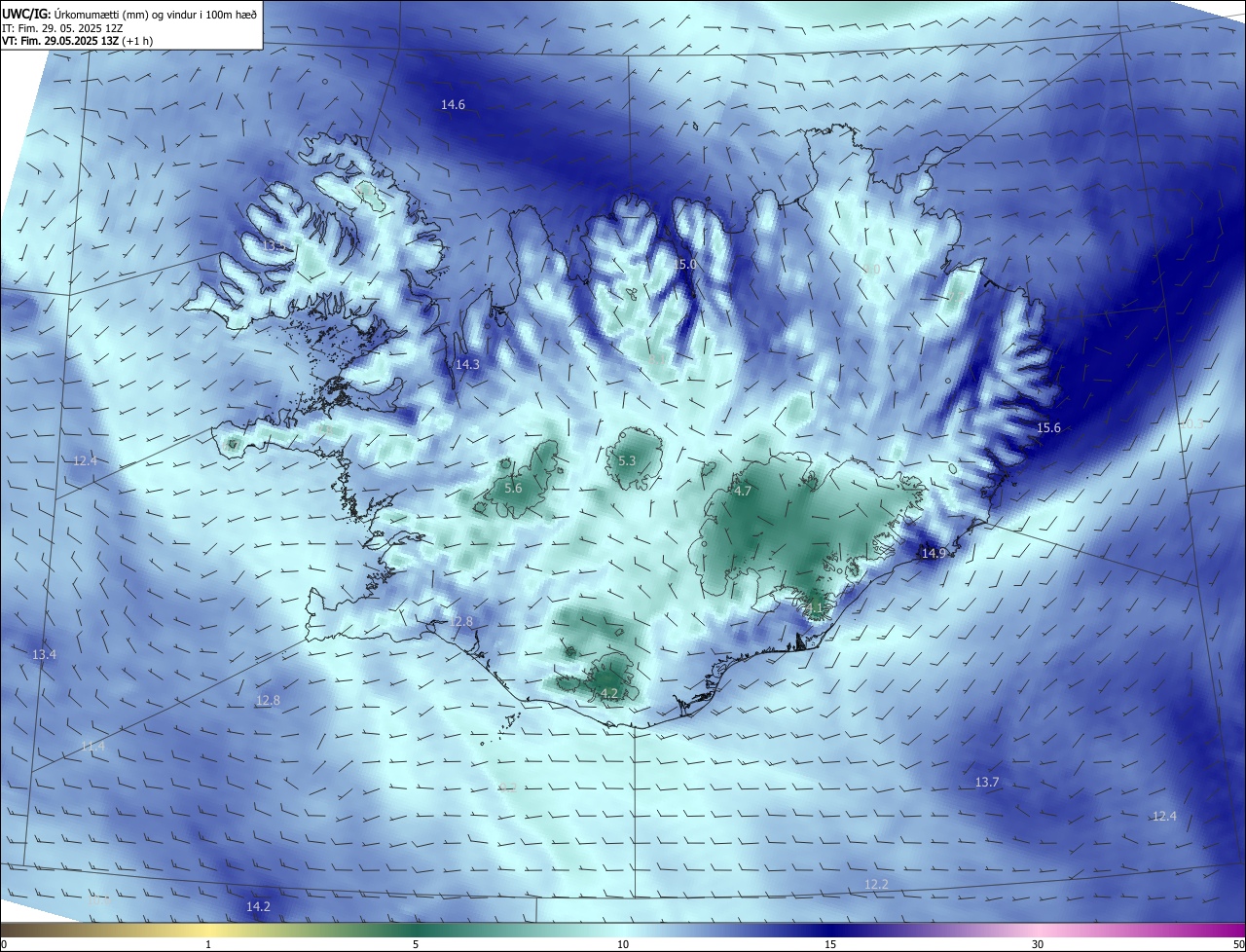Click the initial time line 'IT: Fim. 29. 05. 2025 12Z'

[62, 28]
